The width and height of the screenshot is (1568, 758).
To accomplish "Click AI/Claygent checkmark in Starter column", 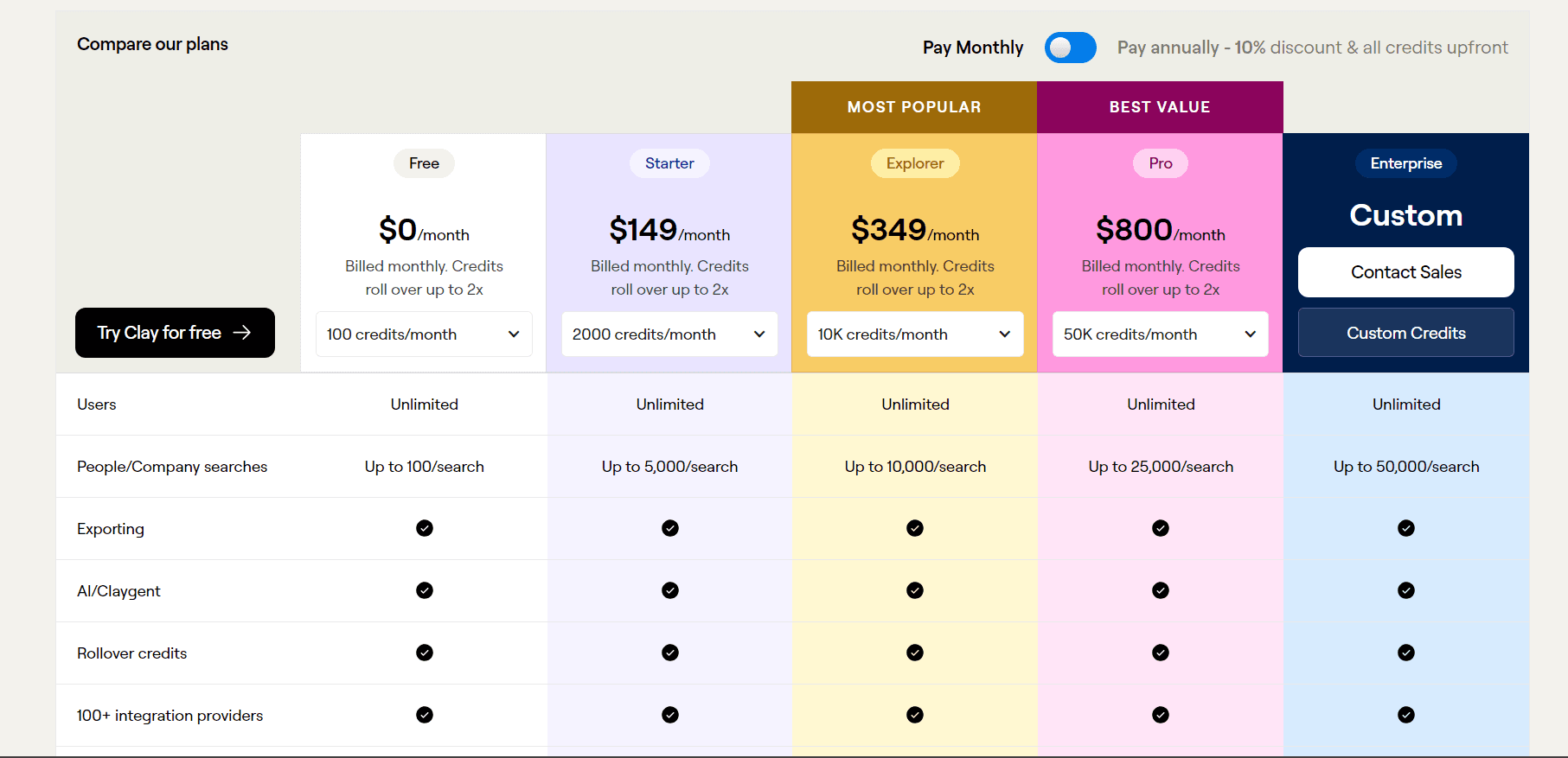I will (670, 590).
